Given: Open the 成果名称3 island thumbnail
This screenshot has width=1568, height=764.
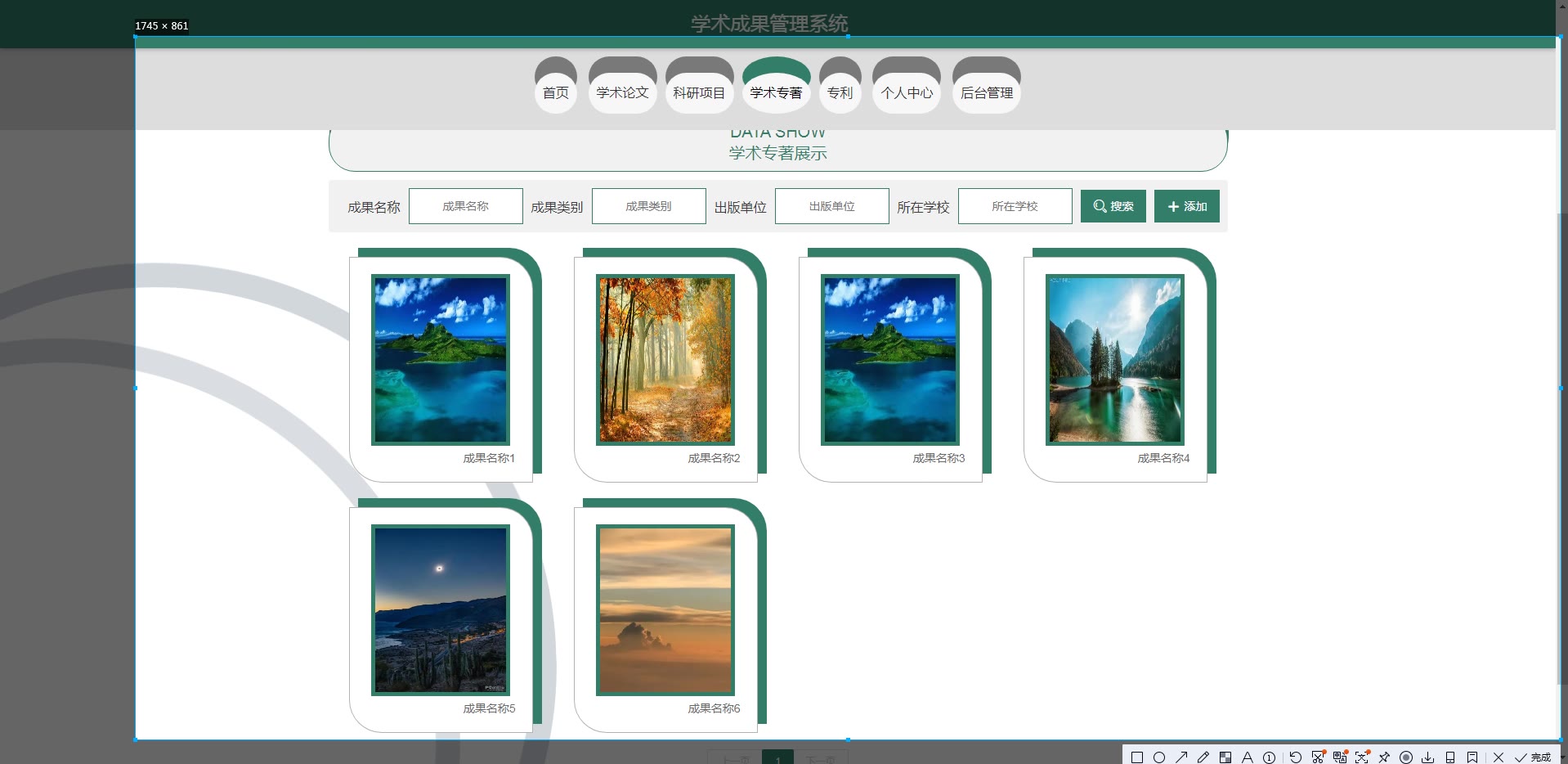Looking at the screenshot, I should coord(890,360).
